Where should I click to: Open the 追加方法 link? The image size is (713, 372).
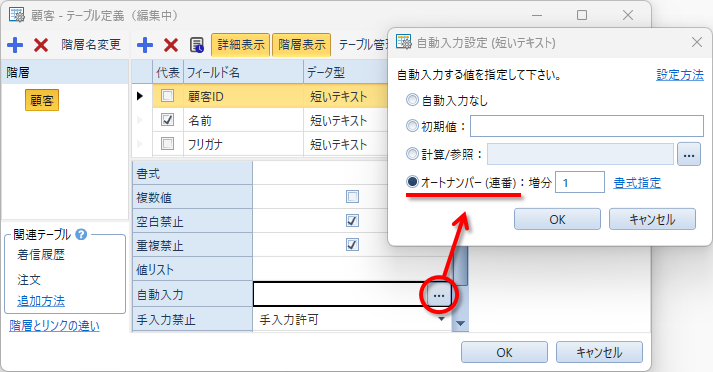41,301
